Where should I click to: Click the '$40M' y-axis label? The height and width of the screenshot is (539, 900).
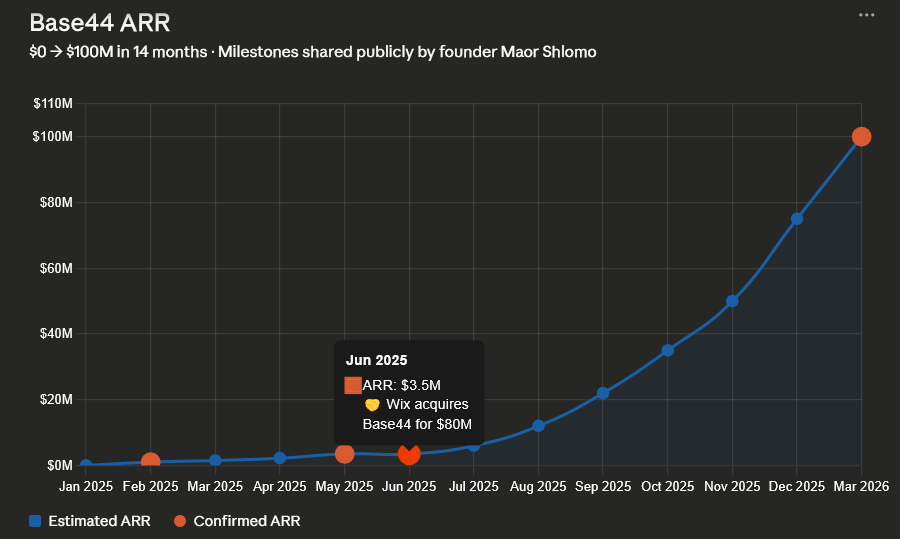(x=56, y=334)
